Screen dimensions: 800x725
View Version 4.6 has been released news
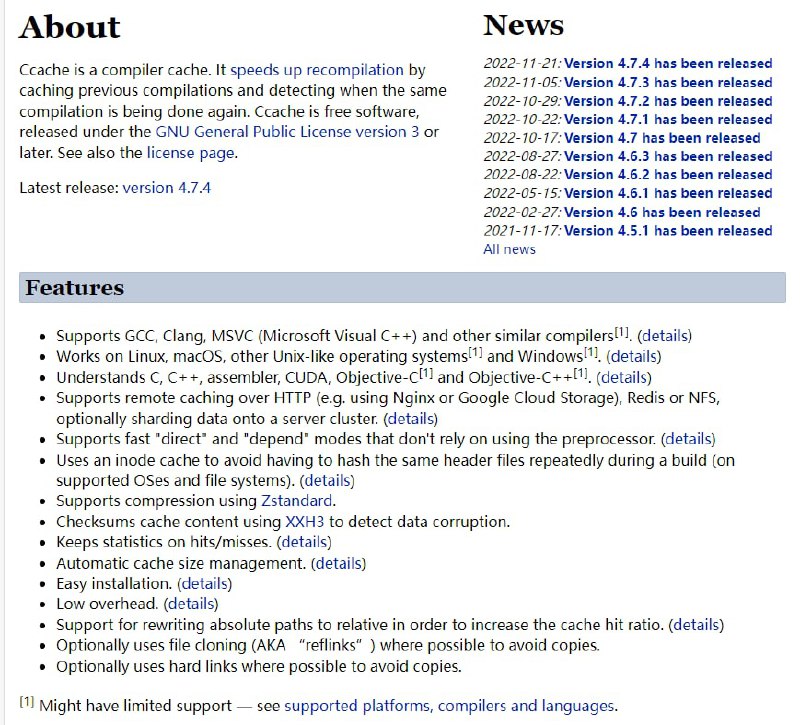[x=661, y=212]
